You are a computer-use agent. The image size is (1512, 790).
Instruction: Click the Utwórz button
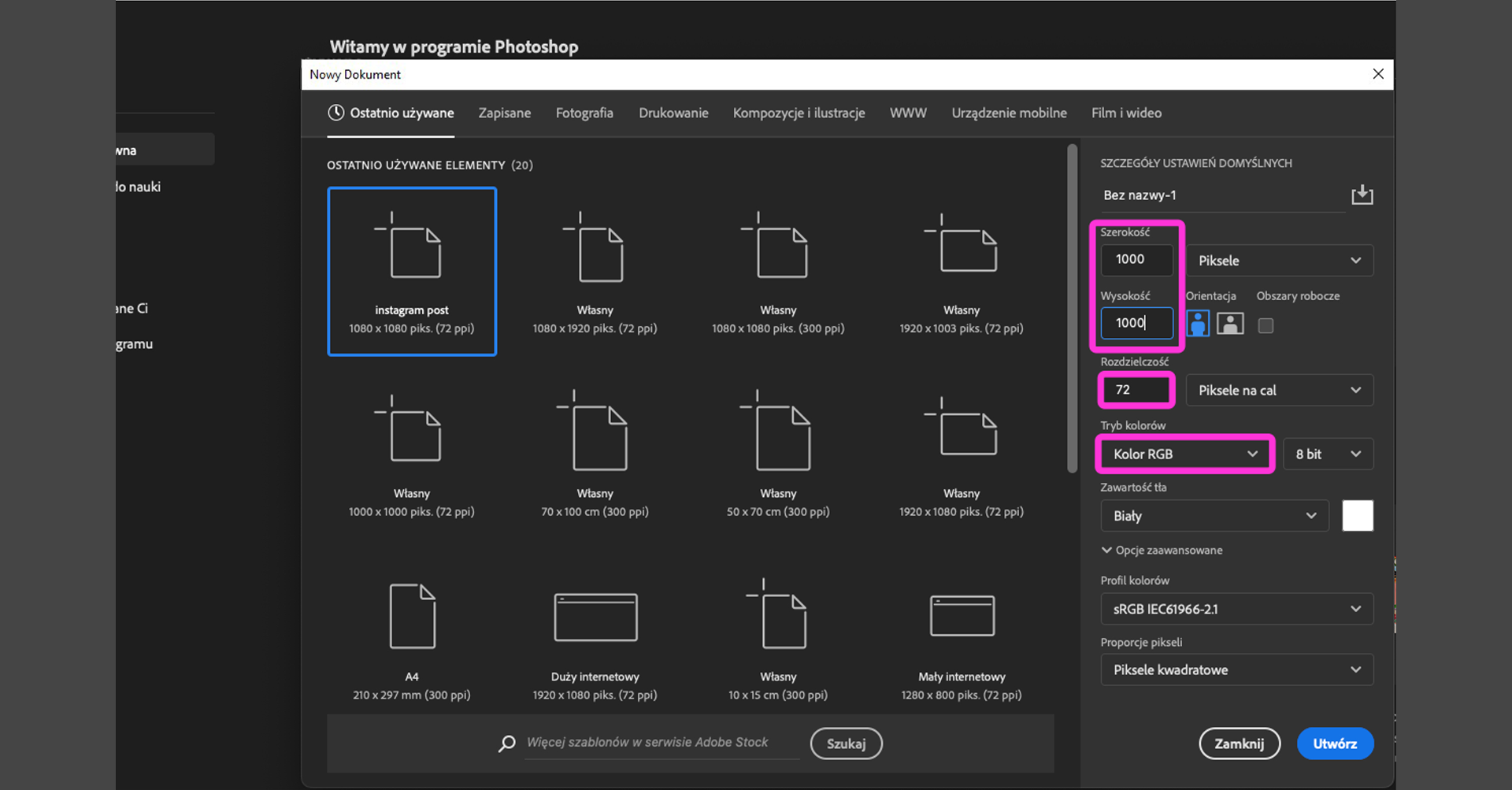(1335, 744)
